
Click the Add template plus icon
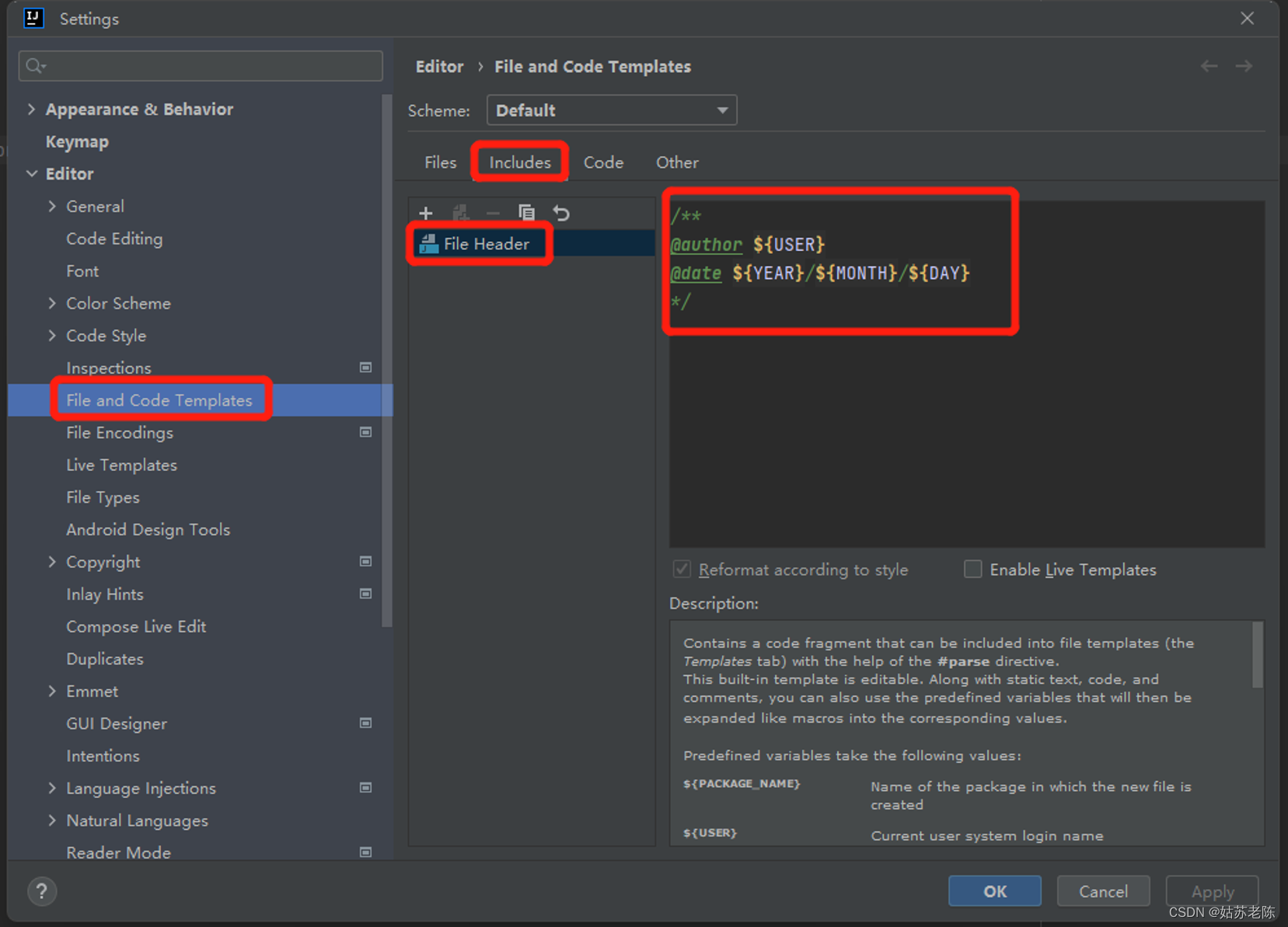pos(426,213)
